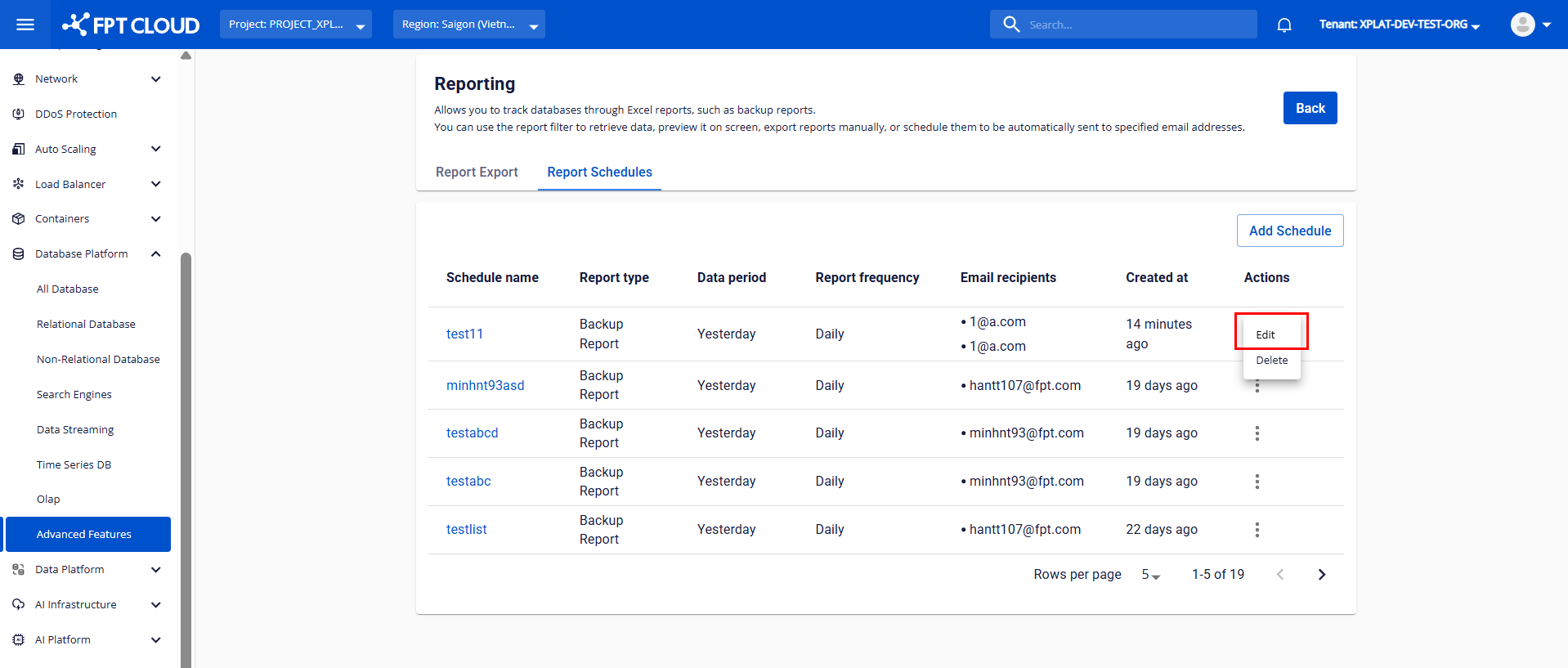Select Advanced Features in sidebar
This screenshot has width=1568, height=668.
coord(88,535)
